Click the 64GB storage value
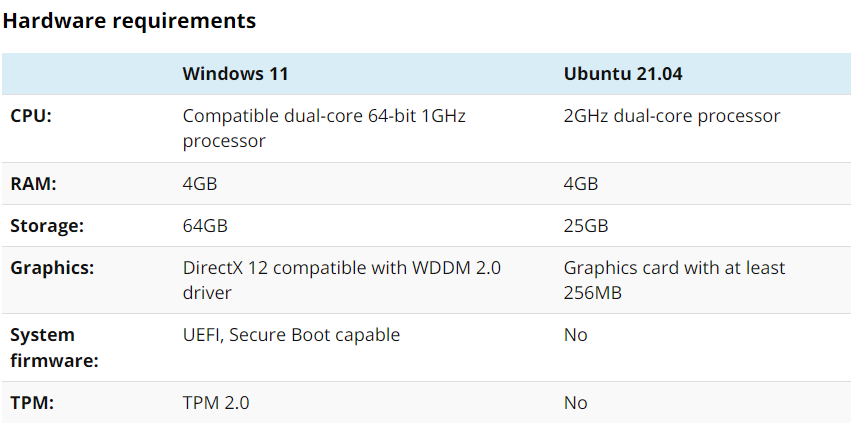854x425 pixels. click(x=205, y=226)
